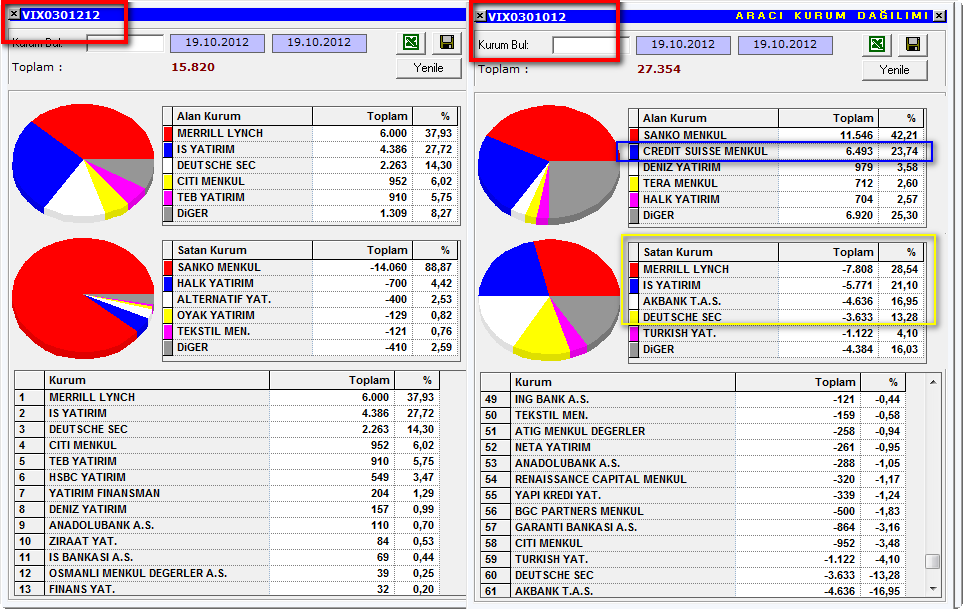Export VIX0301012 data to Excel icon

click(x=877, y=44)
